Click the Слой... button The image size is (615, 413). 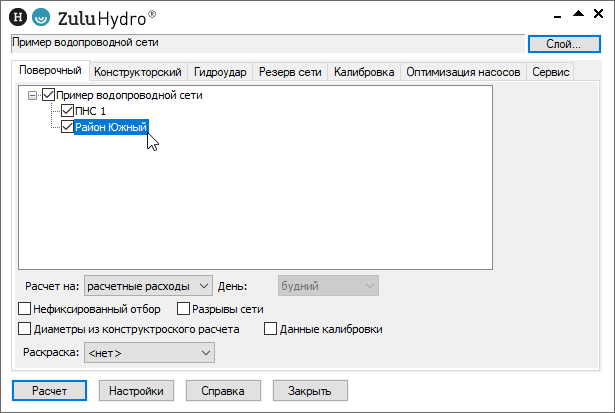pyautogui.click(x=564, y=44)
